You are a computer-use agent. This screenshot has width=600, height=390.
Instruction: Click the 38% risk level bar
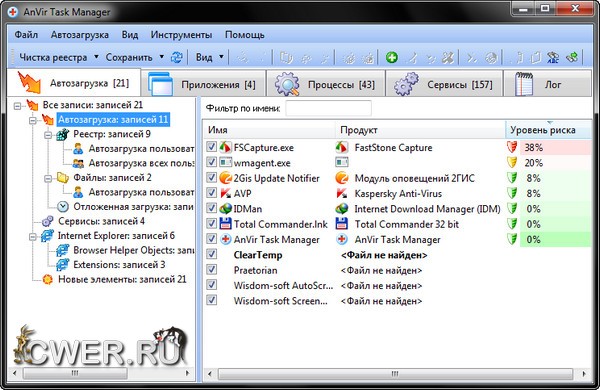pyautogui.click(x=556, y=147)
